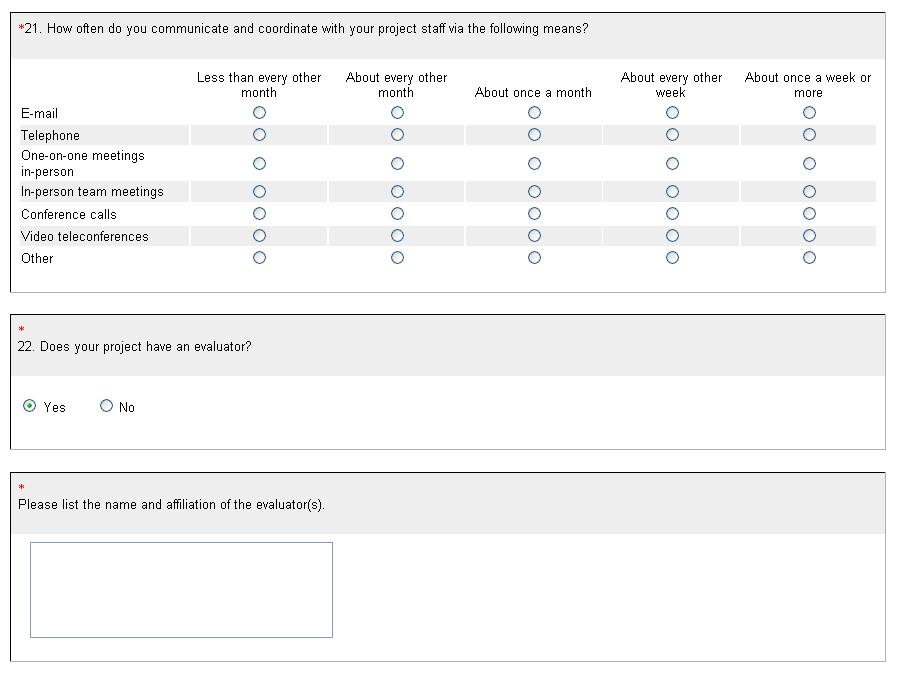This screenshot has height=675, width=897.
Task: Select Video teleconferences 'About once a month'
Action: pos(534,236)
